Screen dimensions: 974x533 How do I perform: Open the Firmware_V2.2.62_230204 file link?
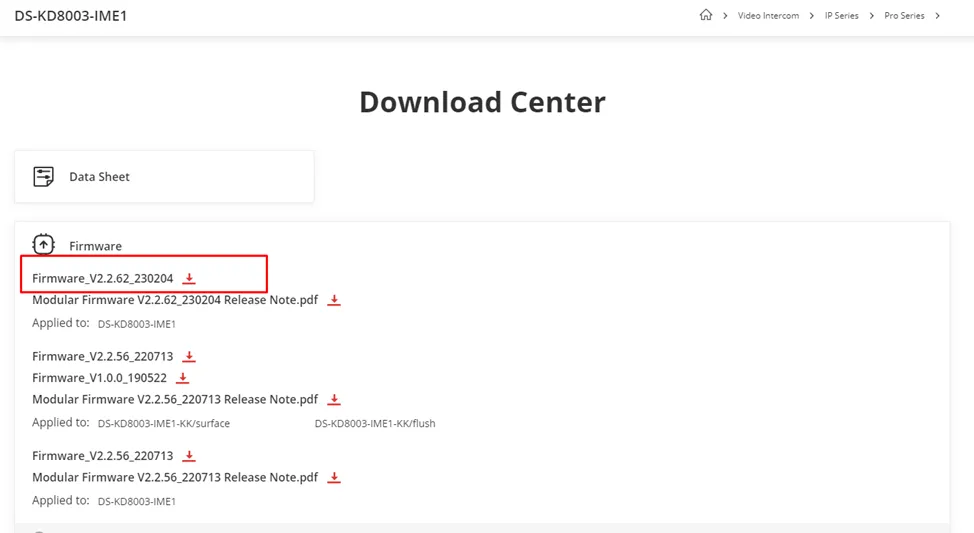pos(102,278)
